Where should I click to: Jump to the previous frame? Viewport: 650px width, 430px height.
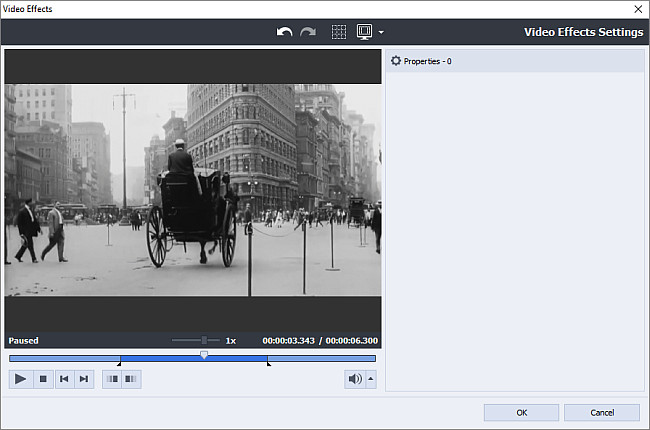click(64, 379)
